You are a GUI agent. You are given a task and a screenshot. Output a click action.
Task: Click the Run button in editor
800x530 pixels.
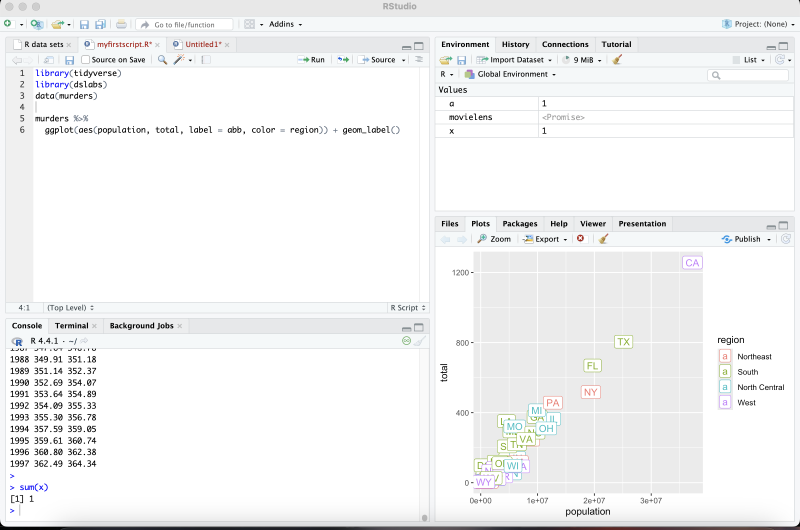[x=311, y=60]
